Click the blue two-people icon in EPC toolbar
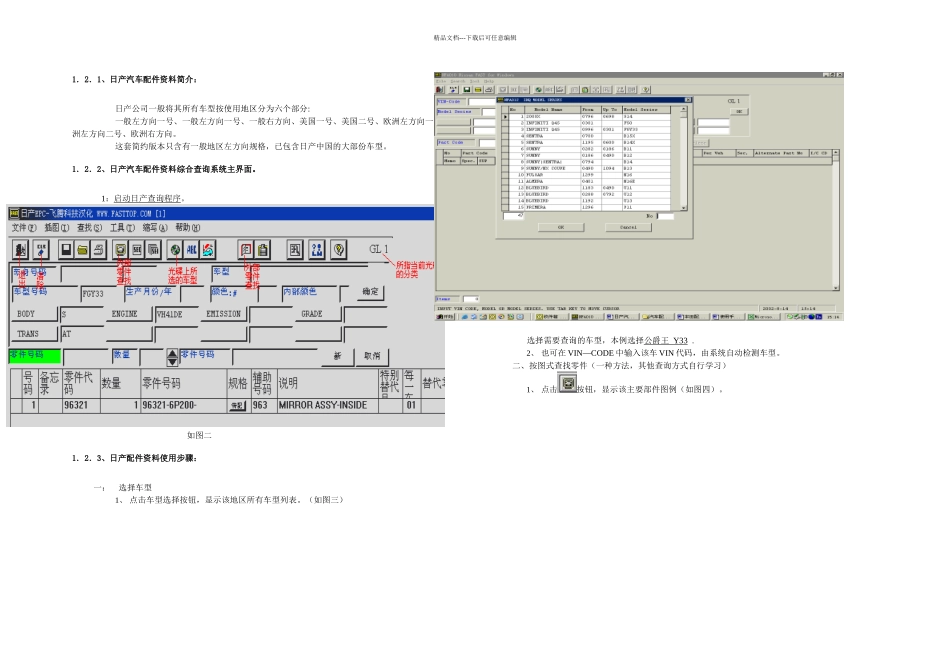Screen dimensions: 950x672 point(317,250)
